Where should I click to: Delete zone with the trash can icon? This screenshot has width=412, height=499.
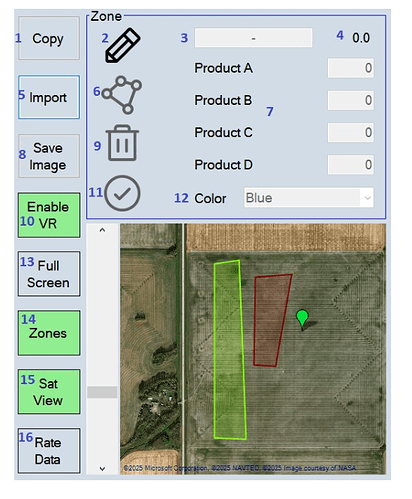pos(122,143)
